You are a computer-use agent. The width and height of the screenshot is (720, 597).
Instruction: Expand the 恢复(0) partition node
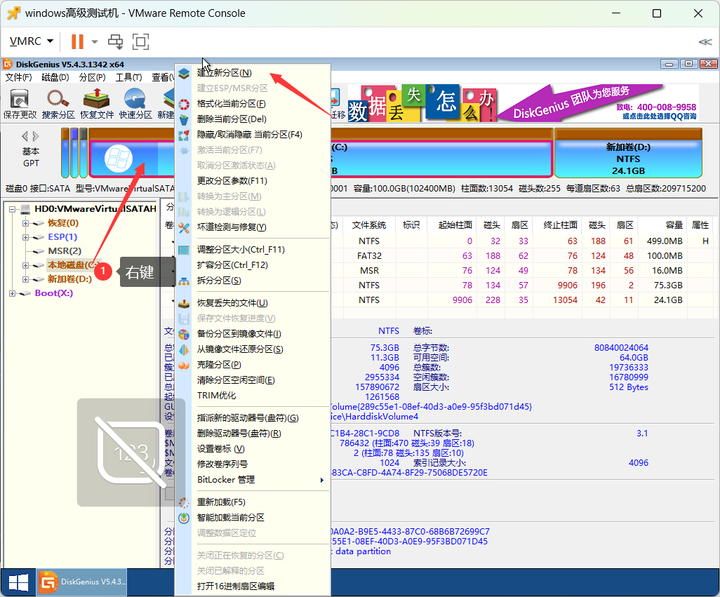coord(26,224)
